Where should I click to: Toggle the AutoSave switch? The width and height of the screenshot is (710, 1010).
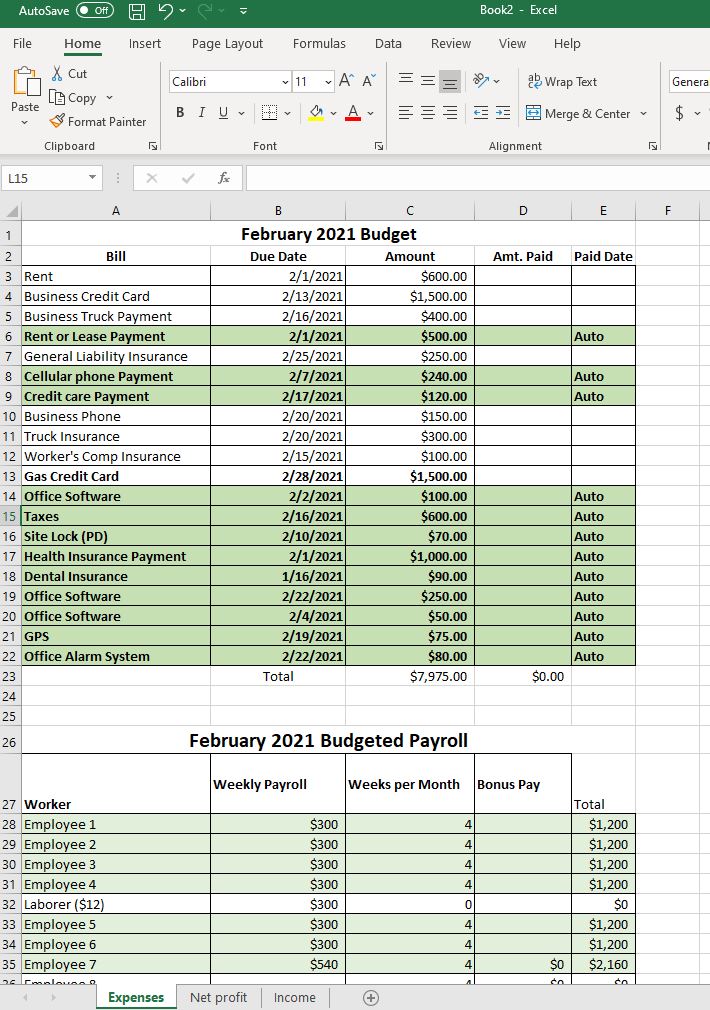[95, 10]
